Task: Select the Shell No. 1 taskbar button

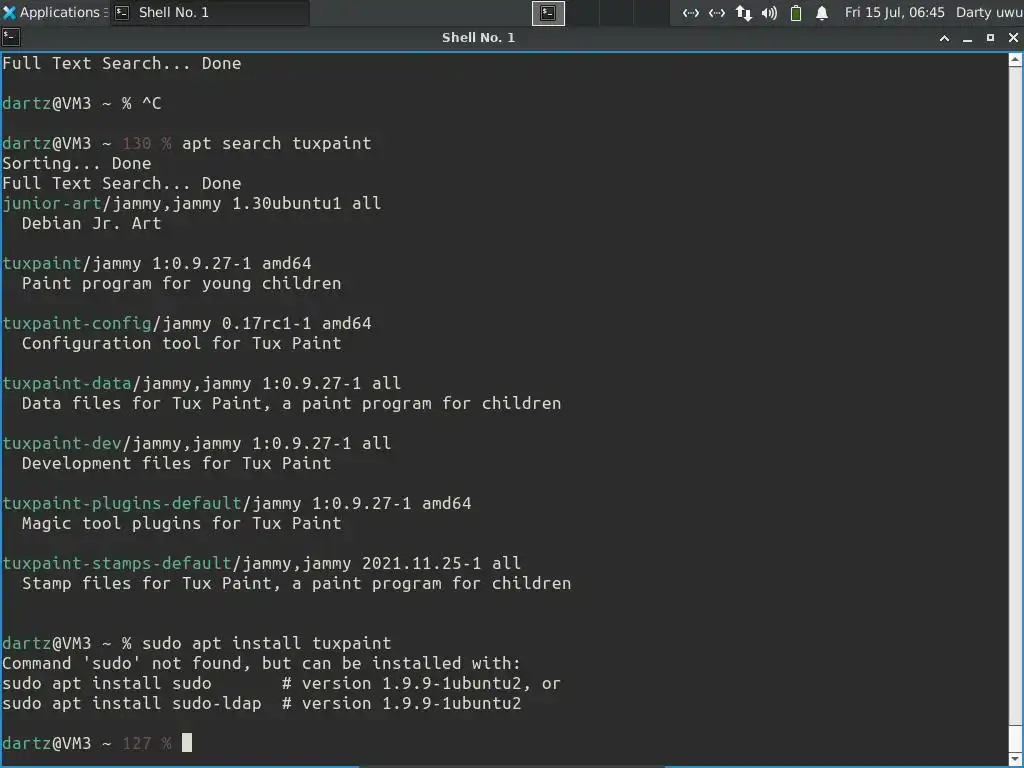Action: point(209,12)
